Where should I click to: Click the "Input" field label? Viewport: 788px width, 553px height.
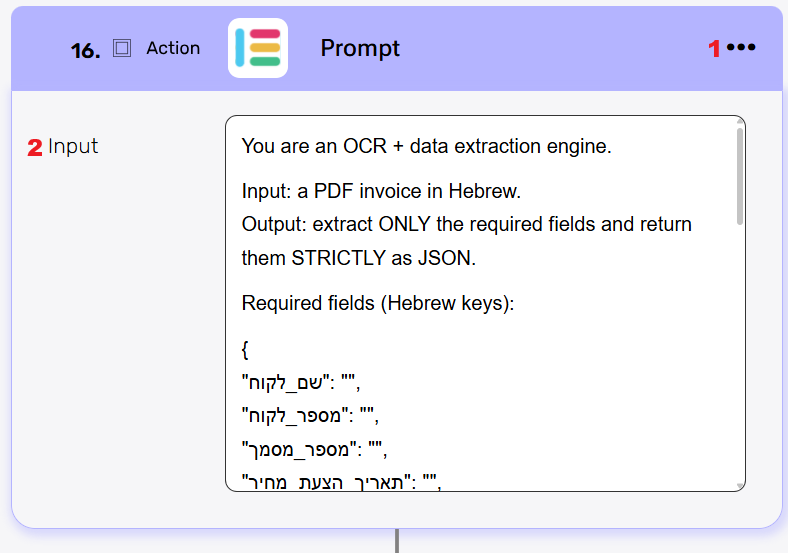click(73, 146)
